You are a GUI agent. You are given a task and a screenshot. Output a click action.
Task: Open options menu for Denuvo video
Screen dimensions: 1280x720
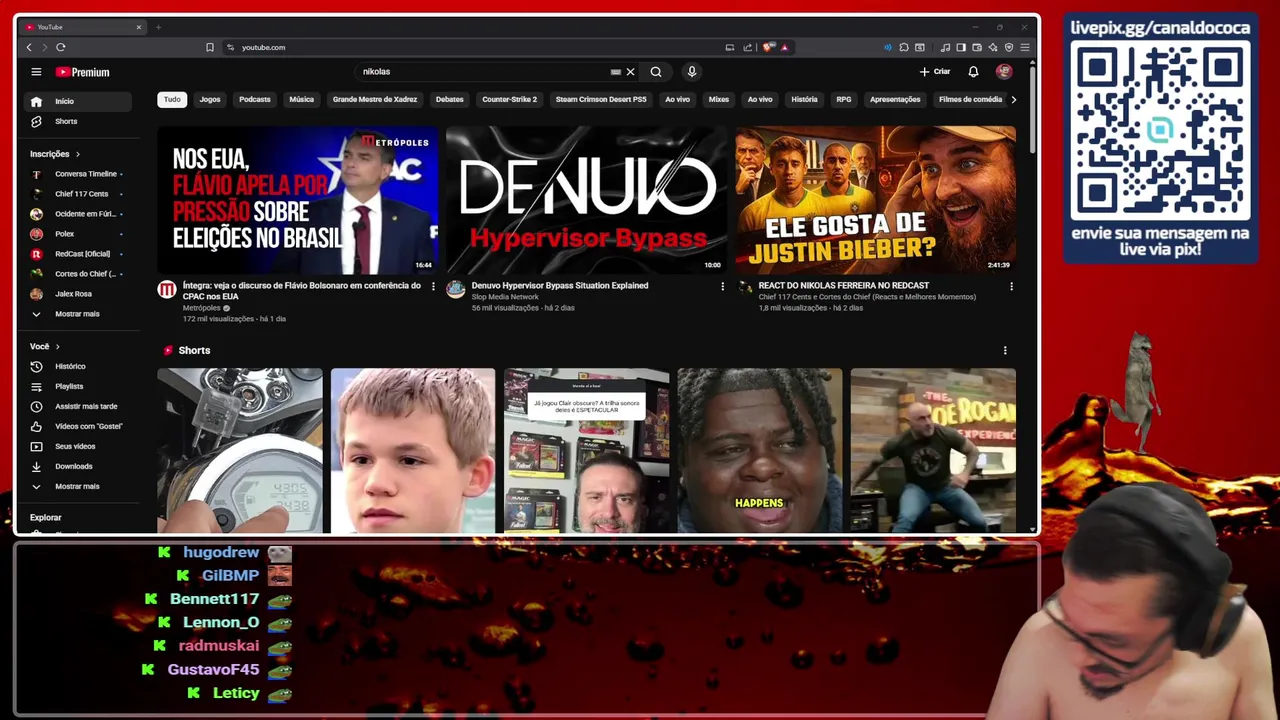(x=722, y=286)
